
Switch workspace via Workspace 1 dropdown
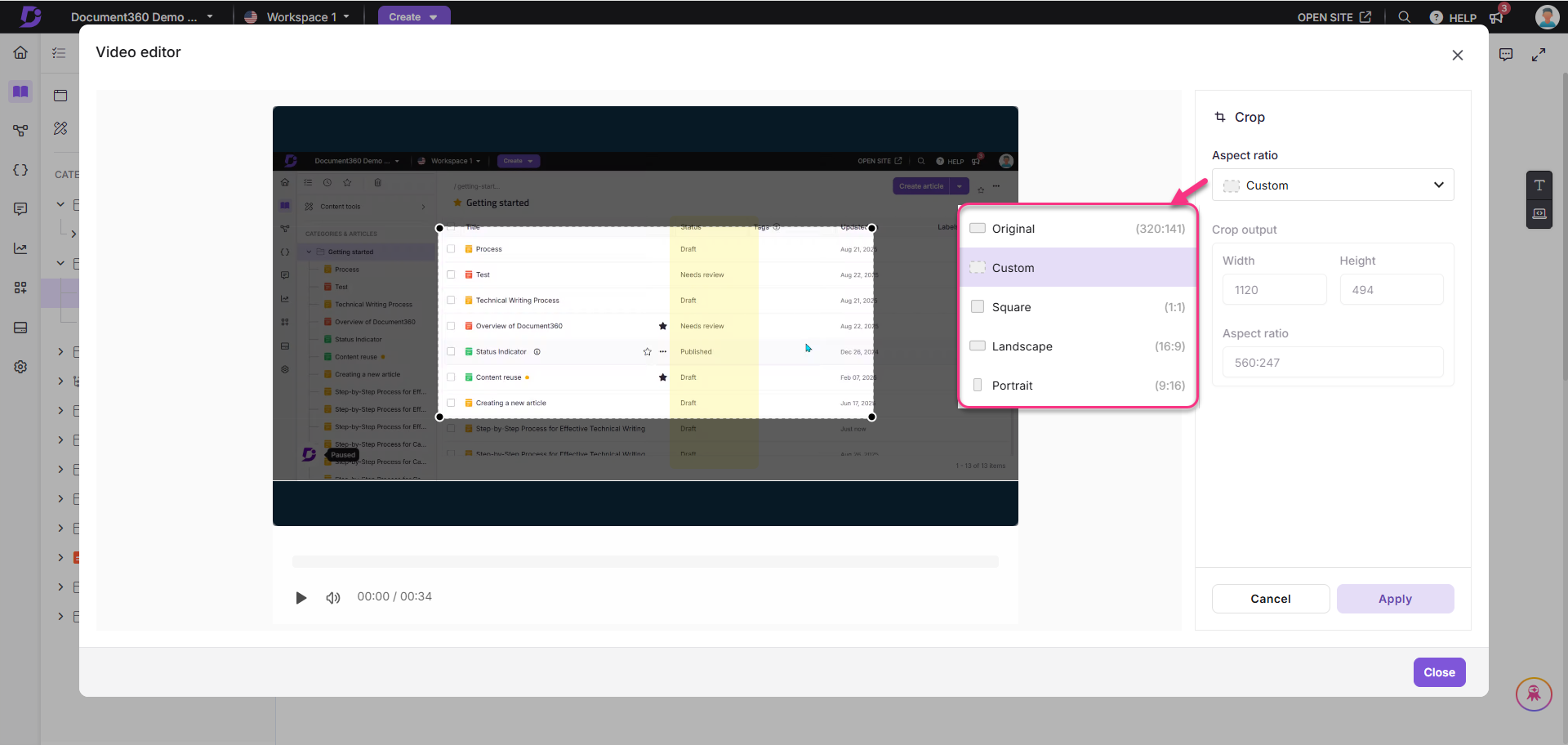297,16
